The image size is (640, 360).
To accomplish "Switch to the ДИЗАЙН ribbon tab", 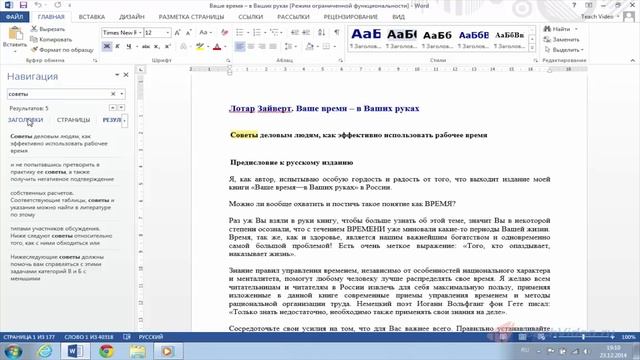I will [x=132, y=17].
